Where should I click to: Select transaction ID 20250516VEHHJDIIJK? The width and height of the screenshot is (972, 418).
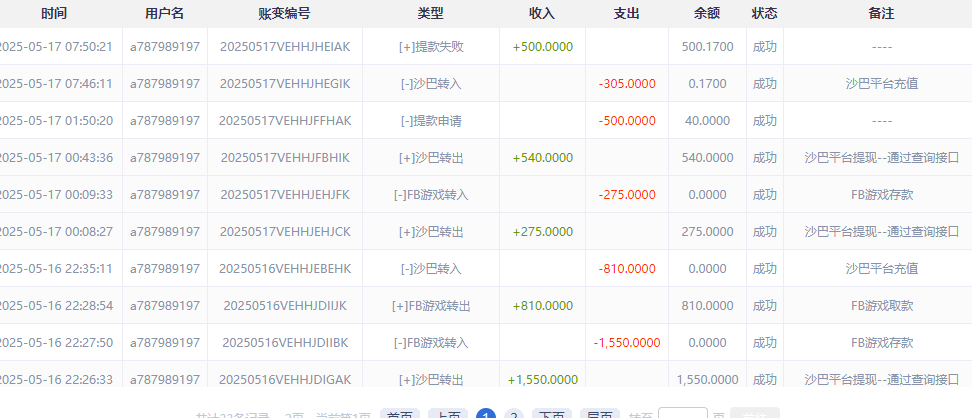click(x=284, y=305)
